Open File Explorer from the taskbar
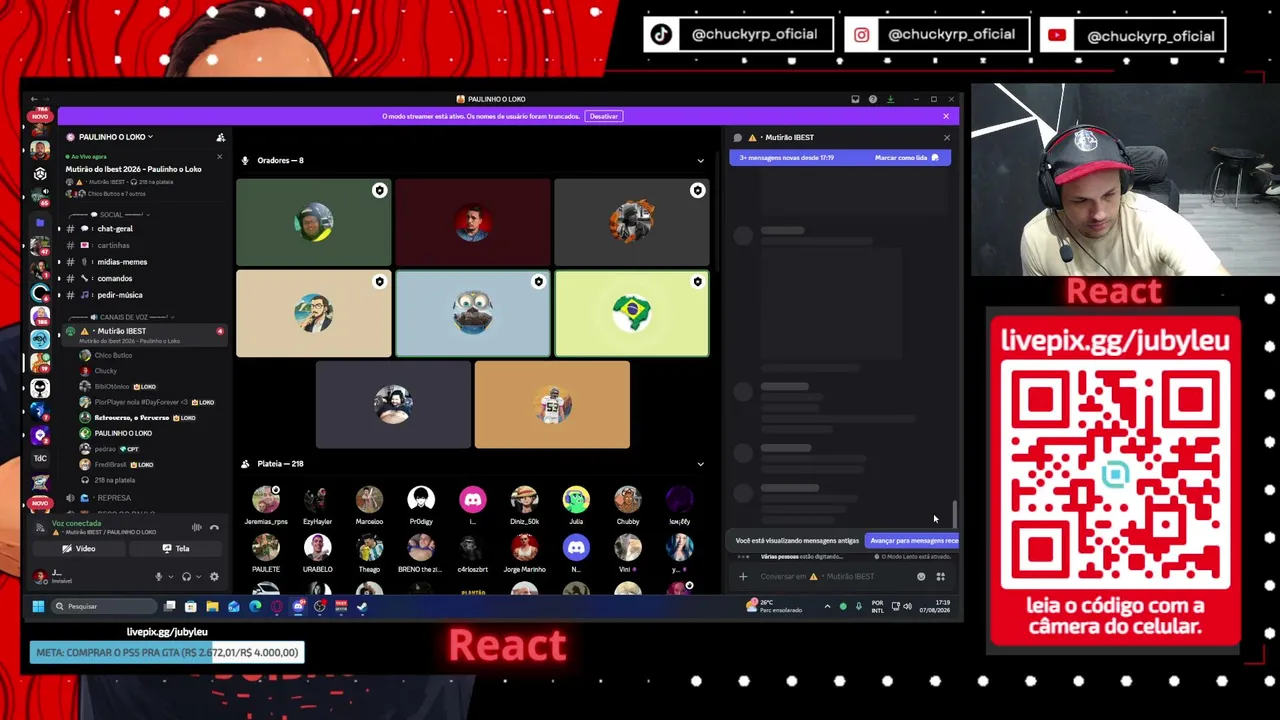1280x720 pixels. [x=212, y=606]
